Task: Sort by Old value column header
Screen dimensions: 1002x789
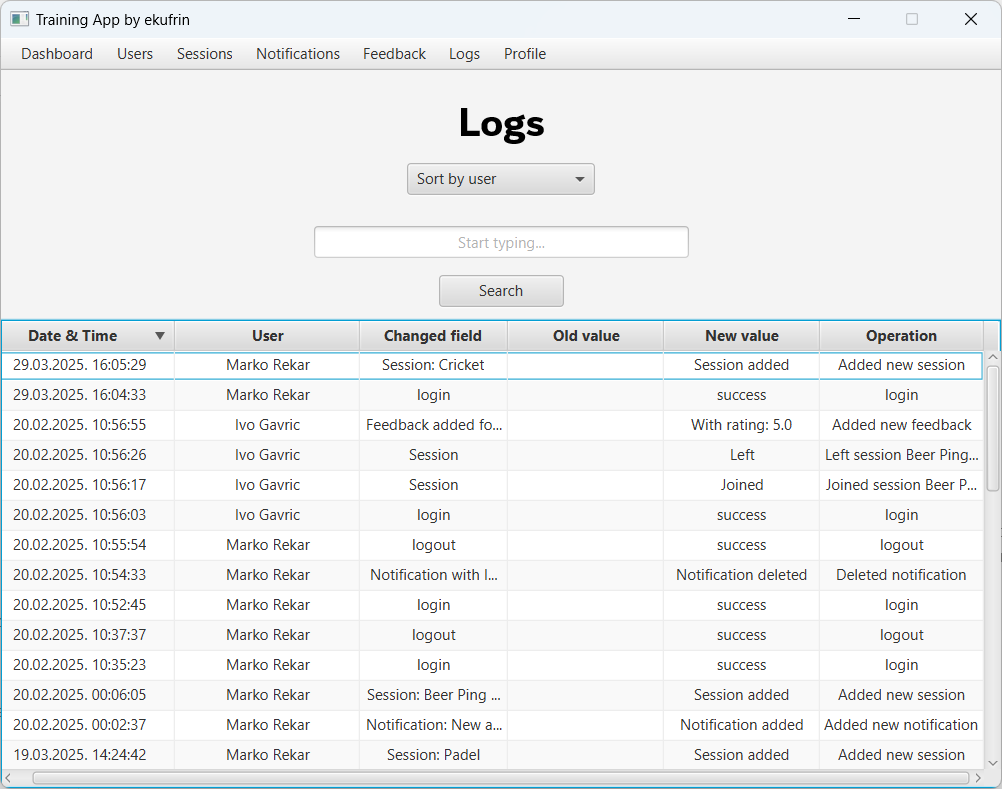Action: coord(586,336)
